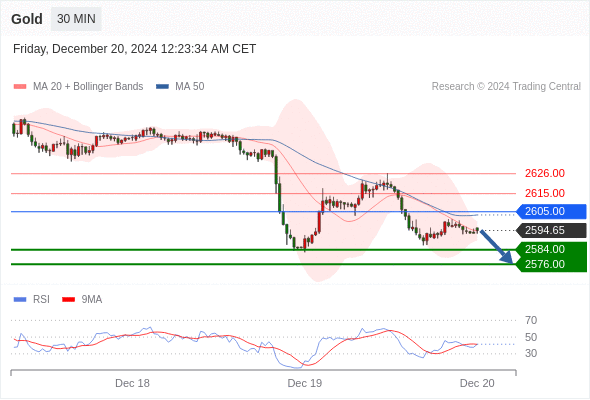The height and width of the screenshot is (400, 590).
Task: Click the blue 2605.00 pivot price tag
Action: point(551,211)
